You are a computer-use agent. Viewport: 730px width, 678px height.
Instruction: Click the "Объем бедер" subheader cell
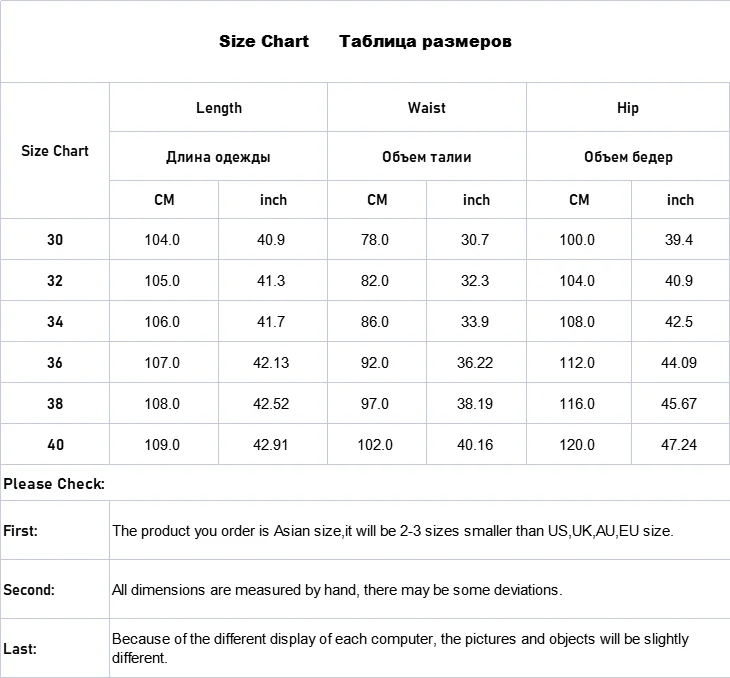click(628, 157)
